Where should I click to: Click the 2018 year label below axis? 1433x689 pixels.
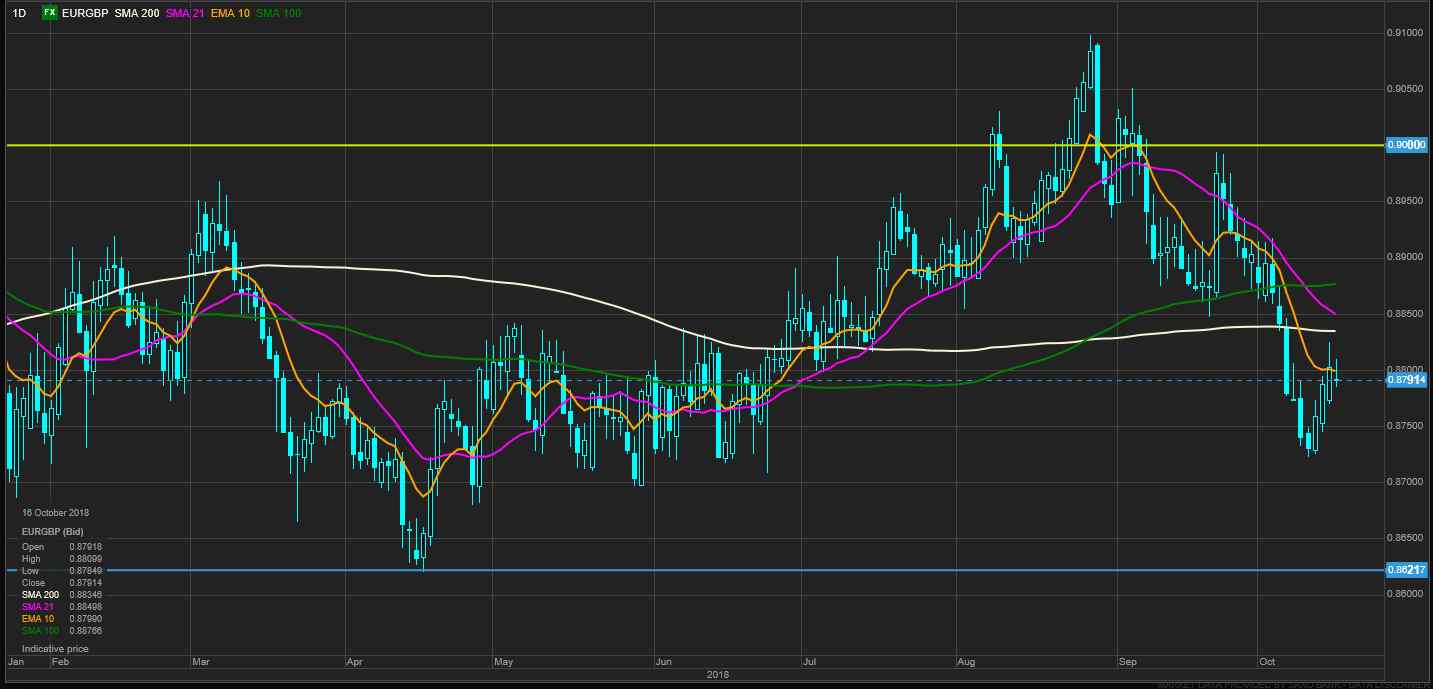718,675
